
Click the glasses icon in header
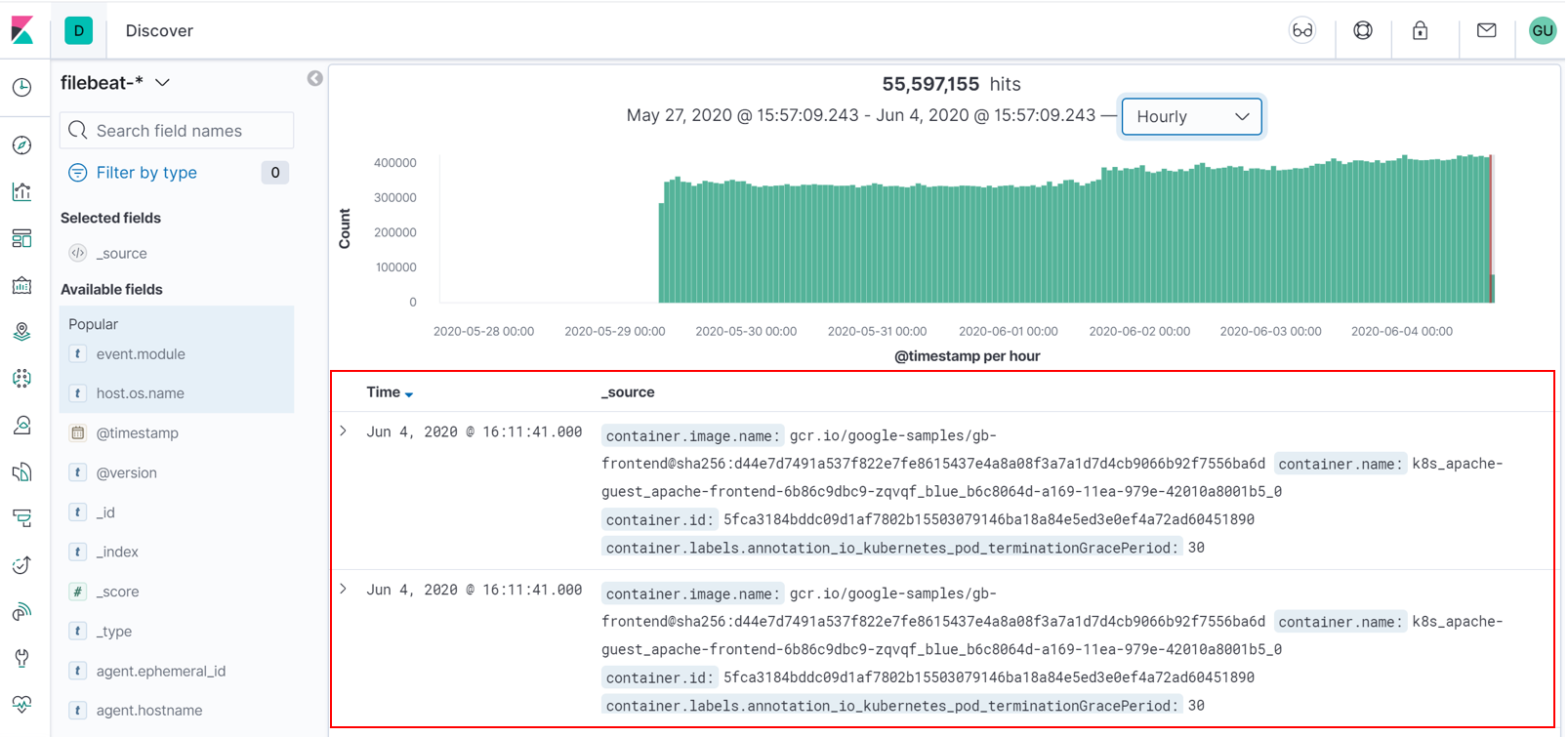(1302, 30)
